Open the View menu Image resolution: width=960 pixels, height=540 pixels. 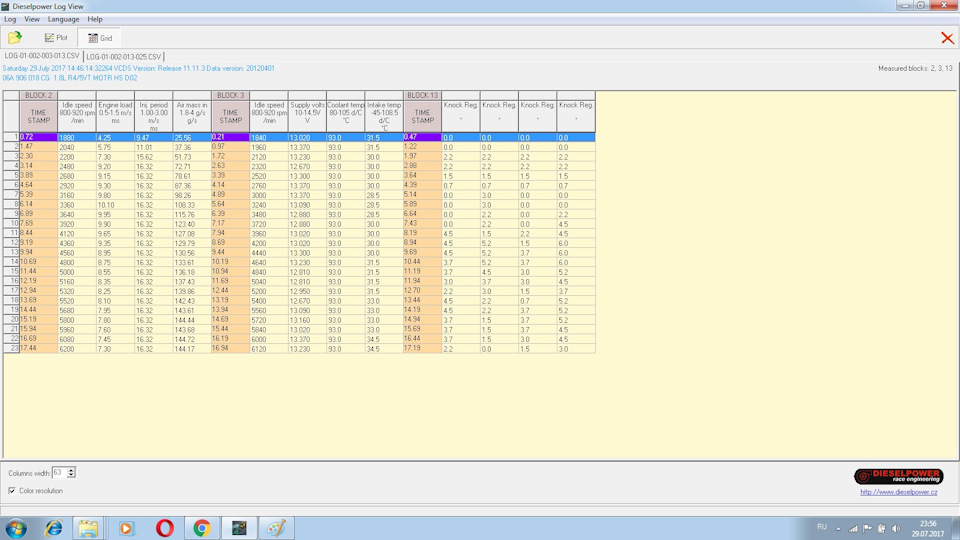32,19
